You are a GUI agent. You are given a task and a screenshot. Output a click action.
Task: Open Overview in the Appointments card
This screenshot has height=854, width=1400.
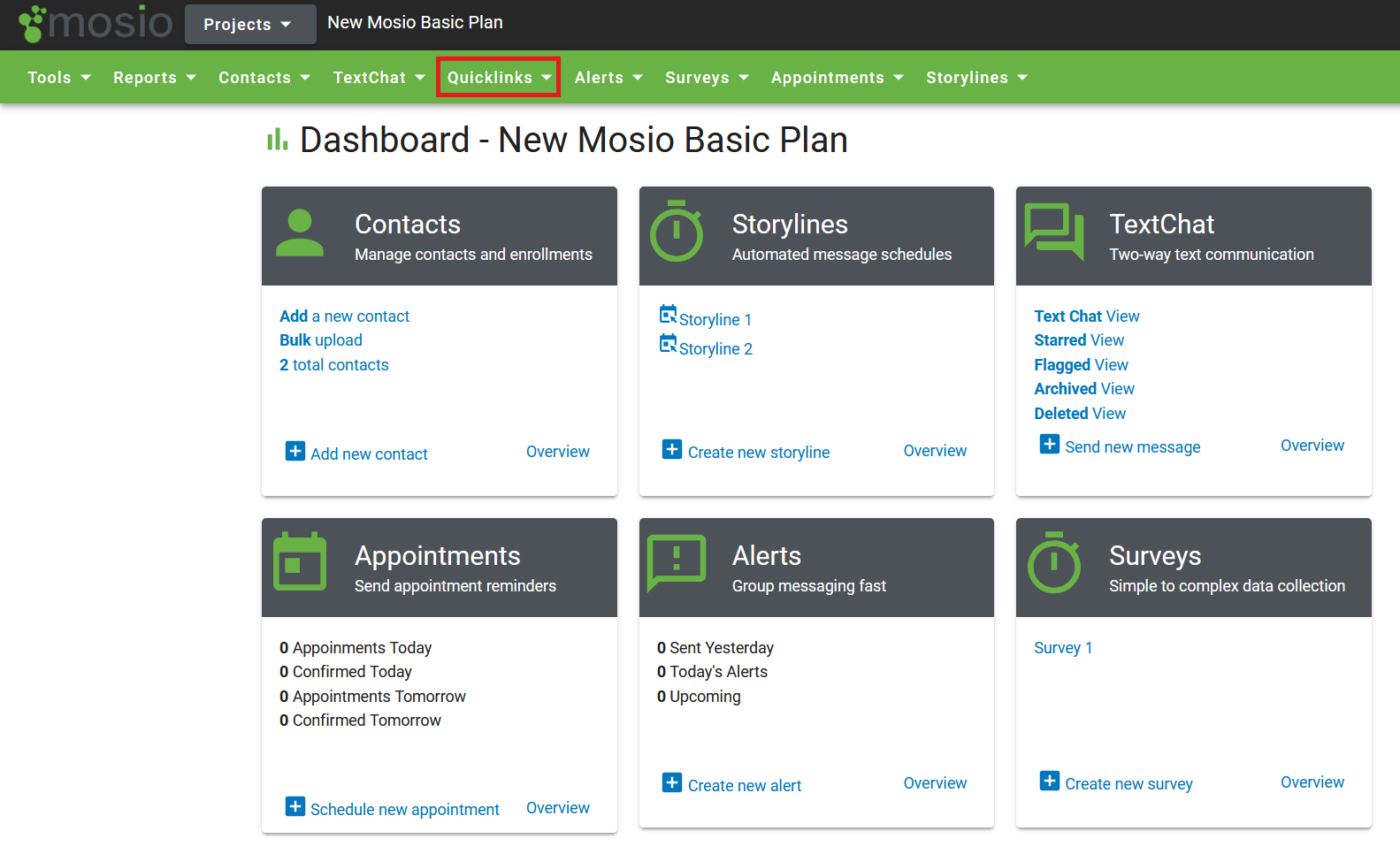click(x=558, y=808)
